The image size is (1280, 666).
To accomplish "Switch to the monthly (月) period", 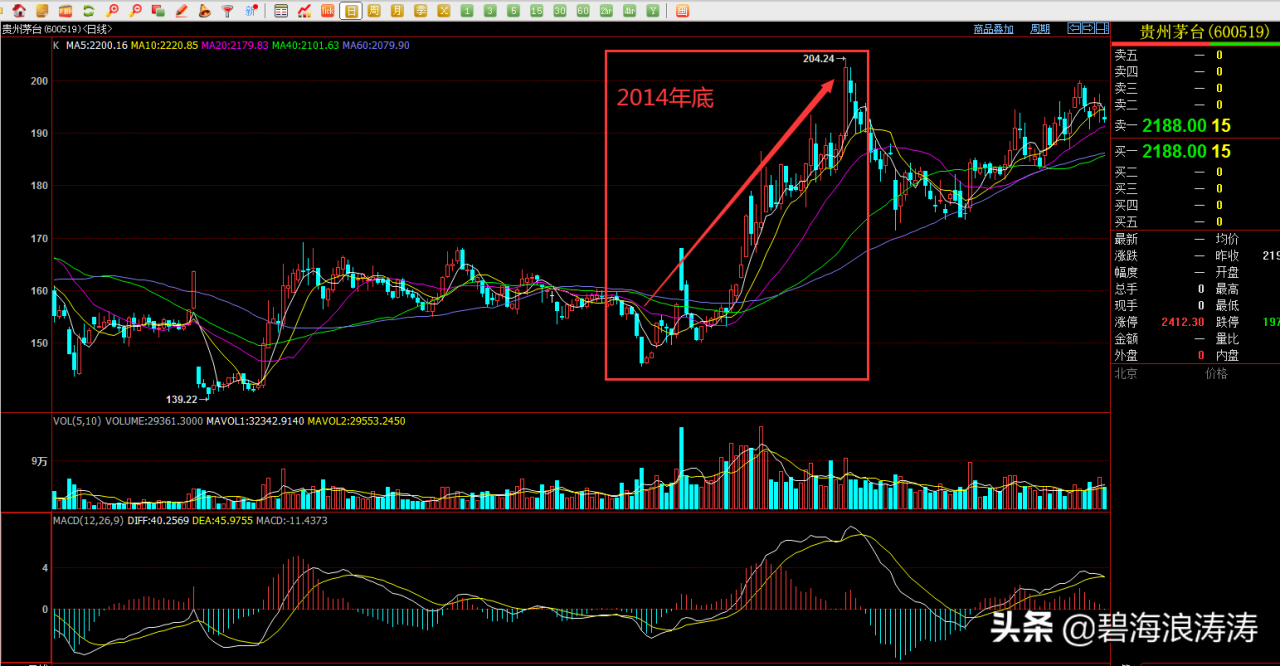I will pyautogui.click(x=397, y=11).
